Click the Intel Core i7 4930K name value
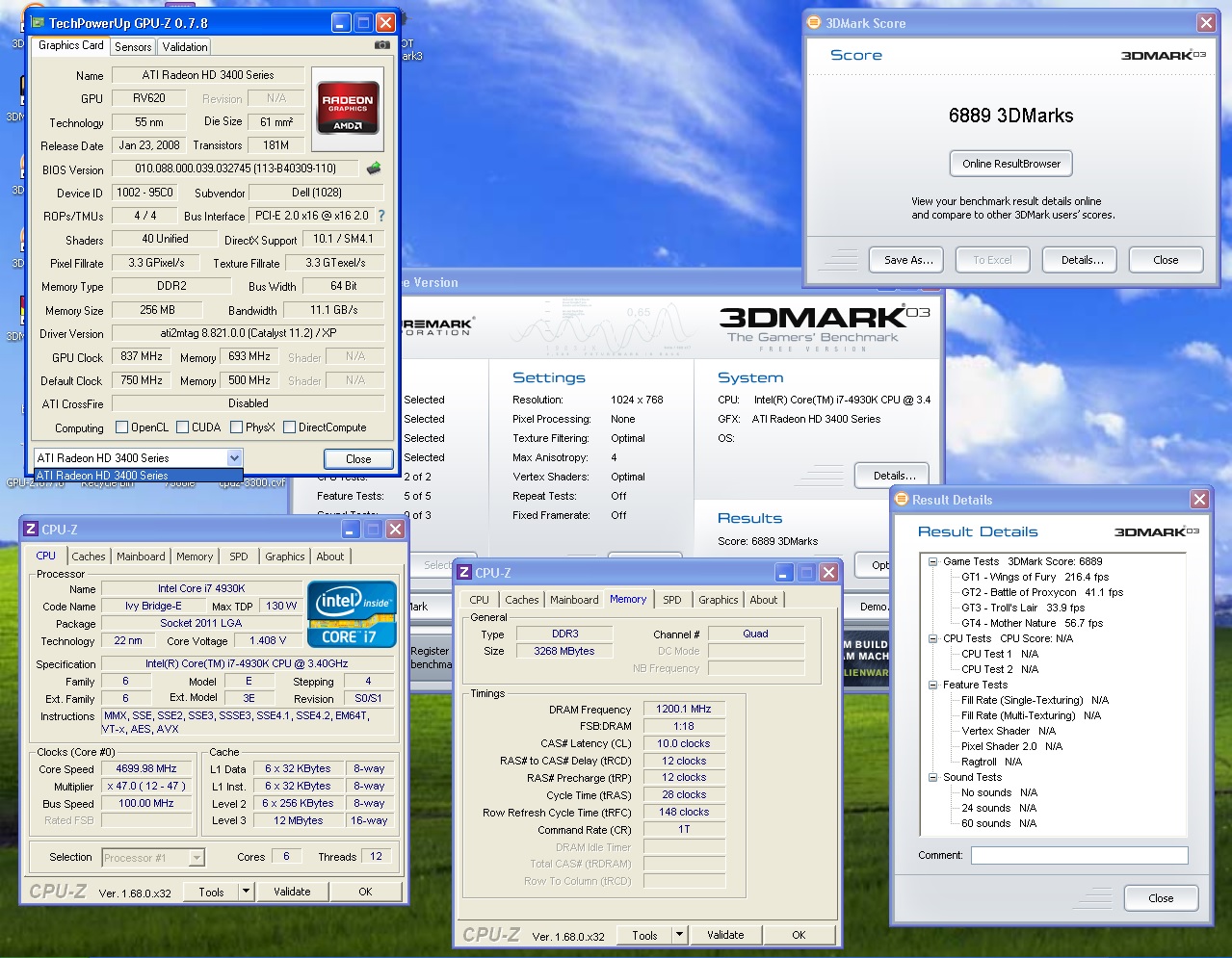Screen dimensions: 1232x958 pos(201,588)
